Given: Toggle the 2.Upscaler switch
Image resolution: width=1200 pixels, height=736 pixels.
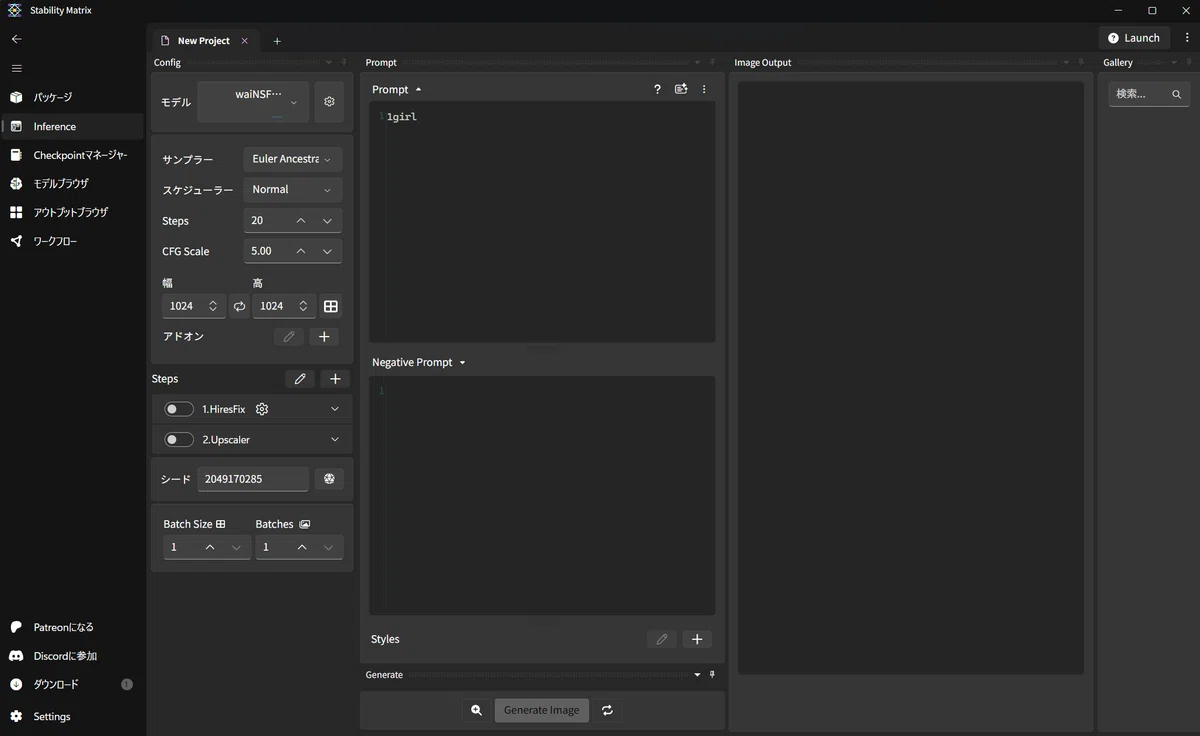Looking at the screenshot, I should click(x=179, y=439).
